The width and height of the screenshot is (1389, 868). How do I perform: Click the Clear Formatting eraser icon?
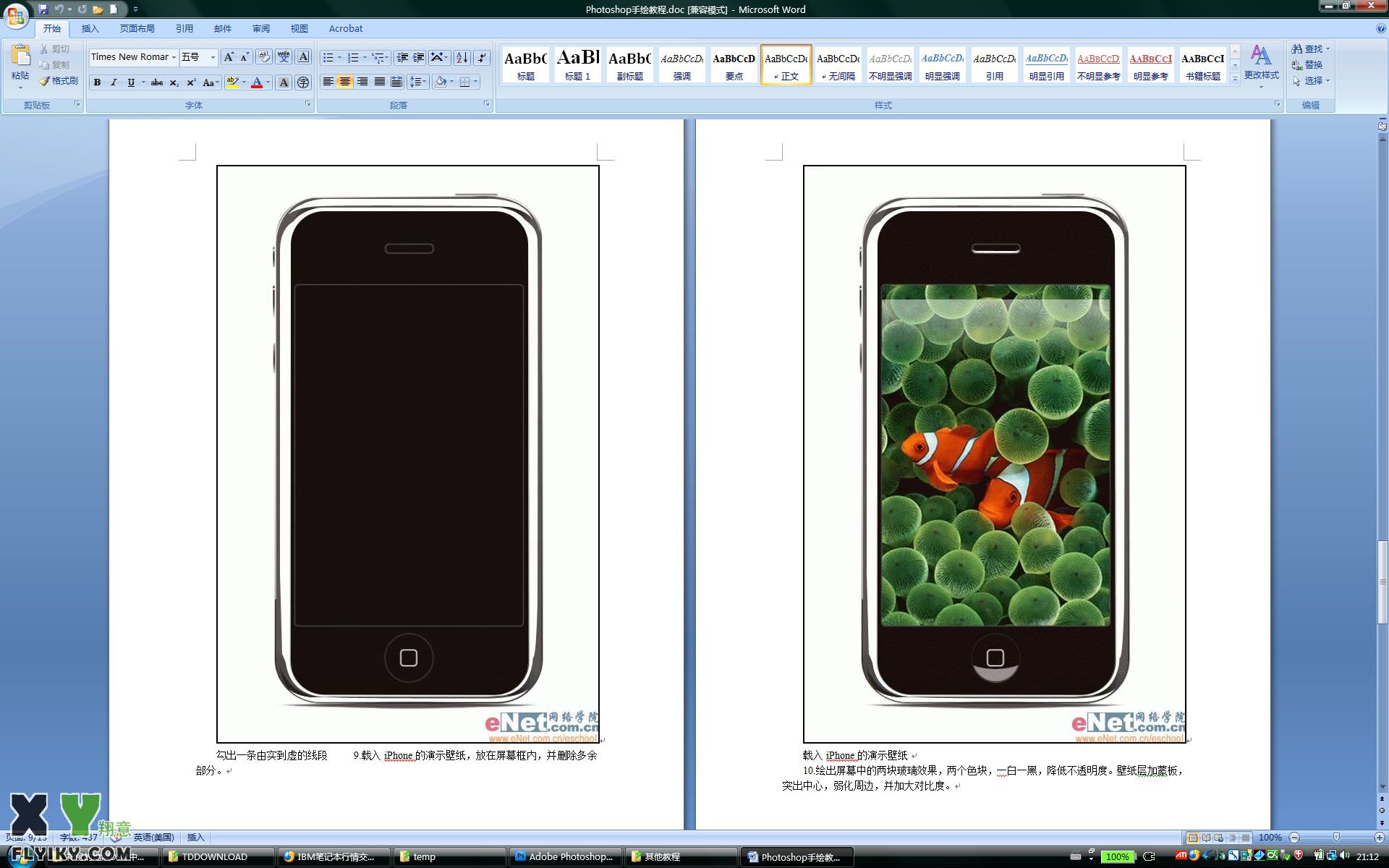264,57
